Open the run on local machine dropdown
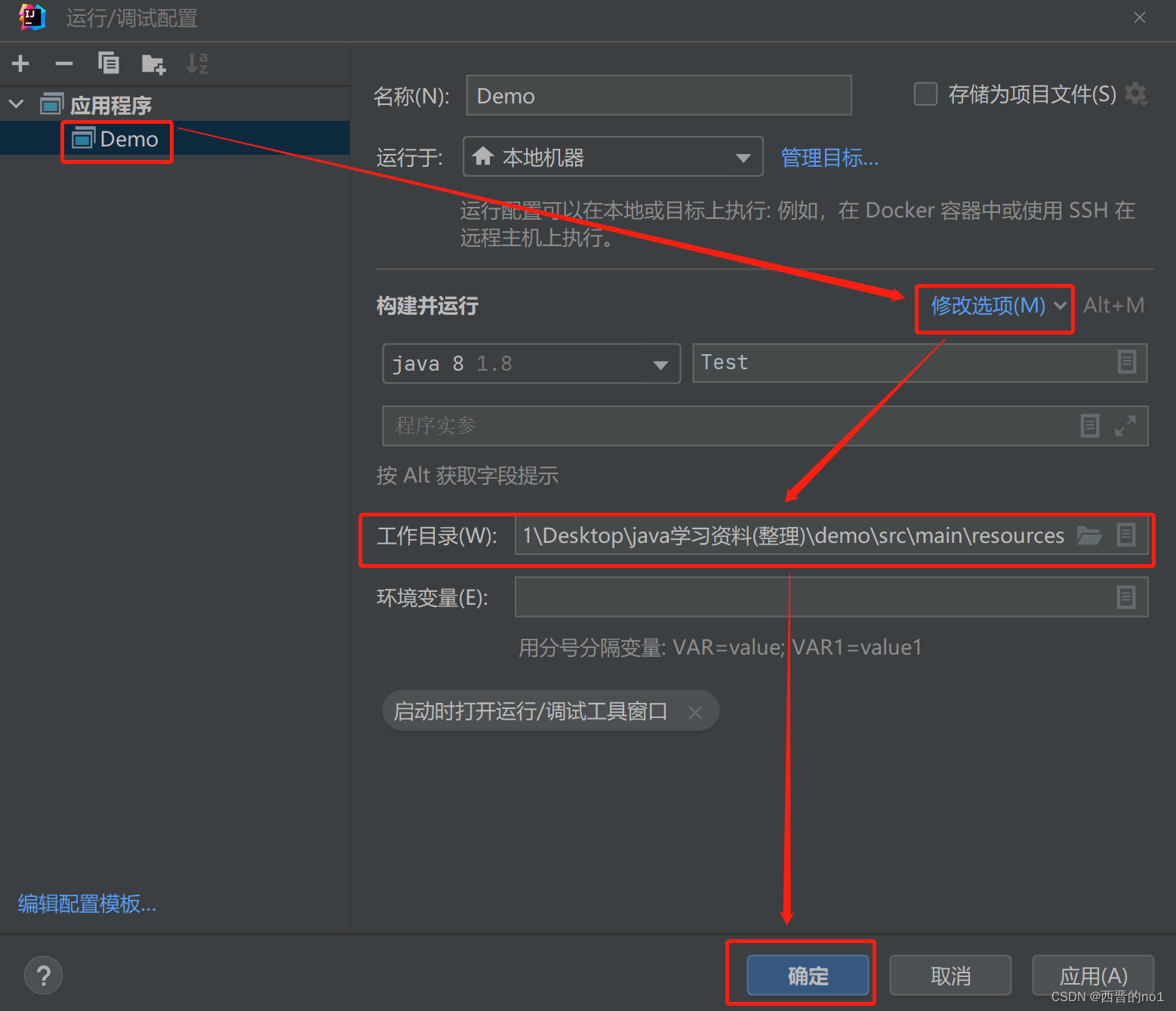 [x=613, y=157]
